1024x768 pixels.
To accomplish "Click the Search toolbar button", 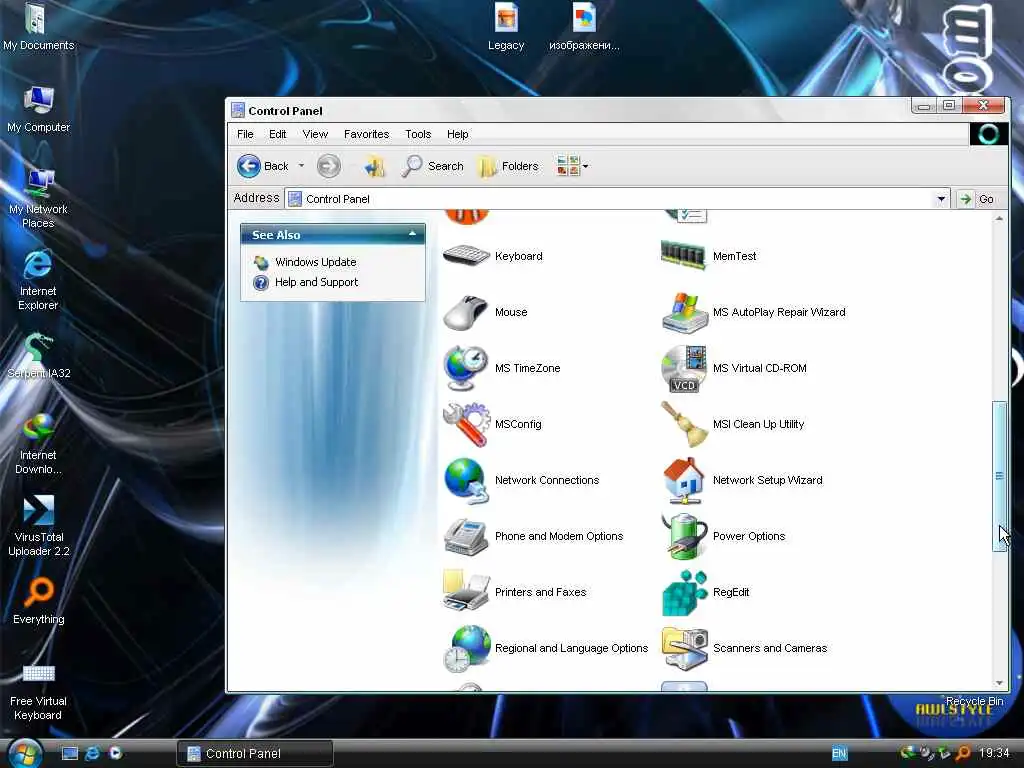I will click(432, 167).
